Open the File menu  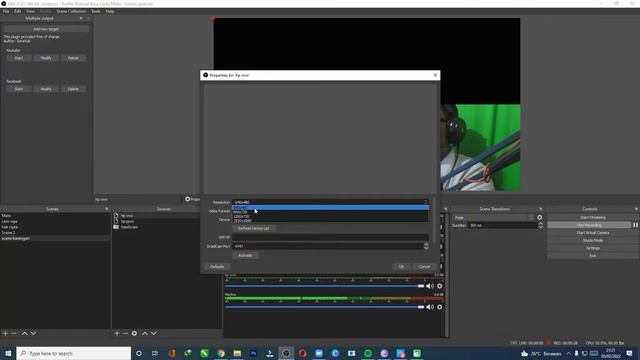click(6, 11)
